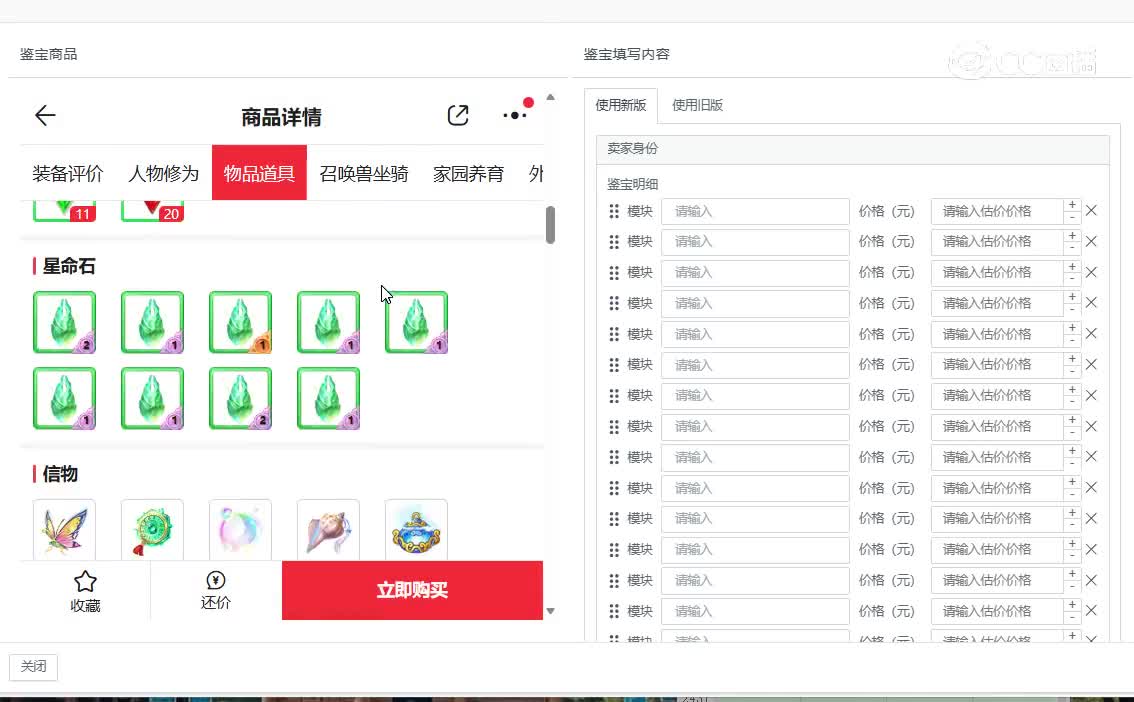
Task: Decrease the price with the second row's minus
Action: pyautogui.click(x=1073, y=248)
